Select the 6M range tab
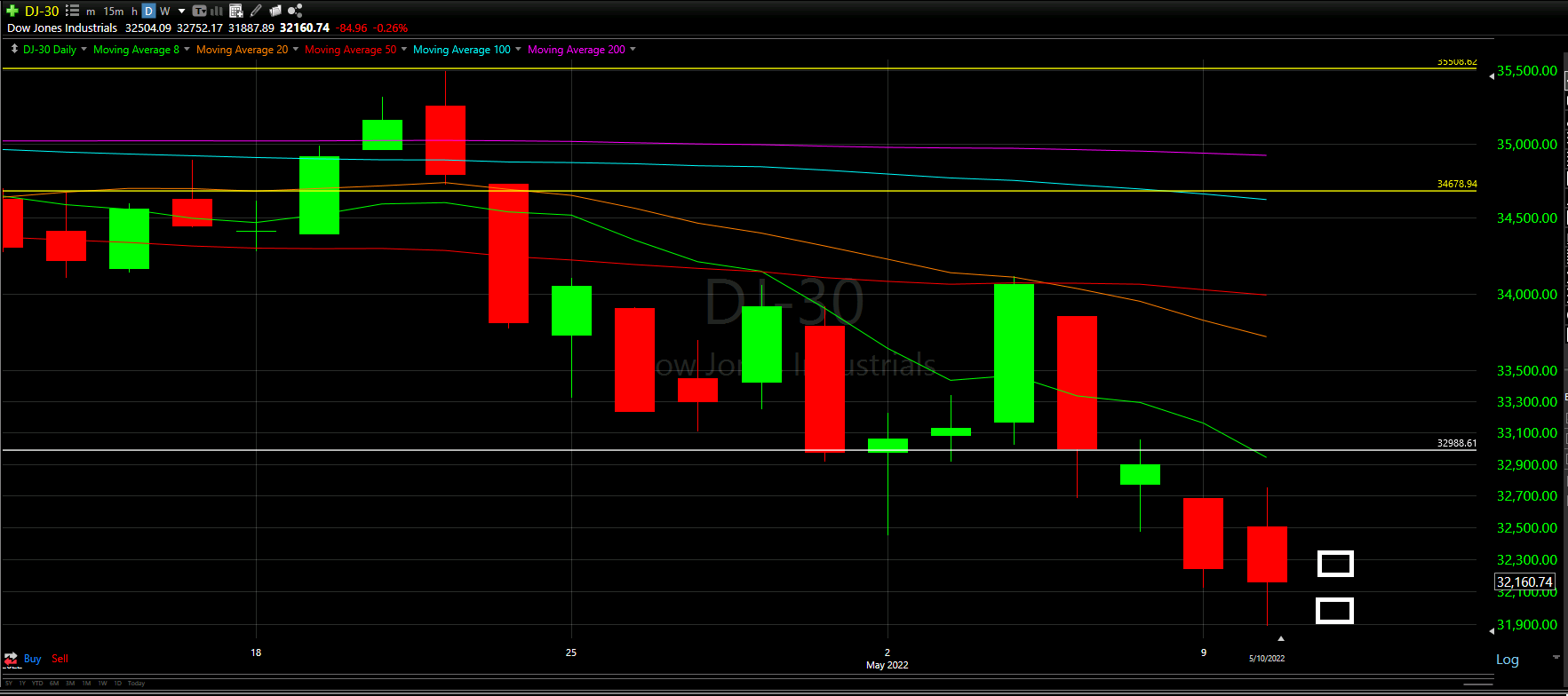Viewport: 1568px width, 696px height. coord(54,684)
